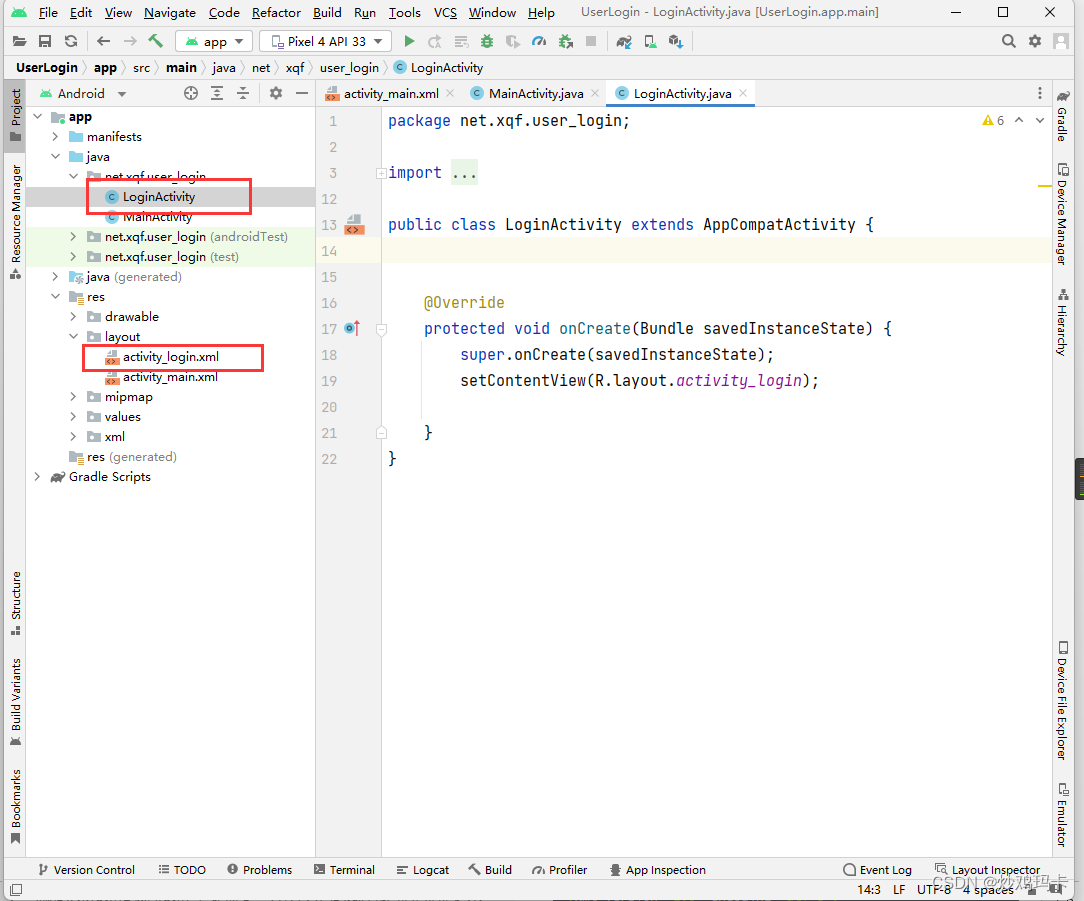Expand the manifests folder in tree
The height and width of the screenshot is (901, 1084).
[55, 137]
